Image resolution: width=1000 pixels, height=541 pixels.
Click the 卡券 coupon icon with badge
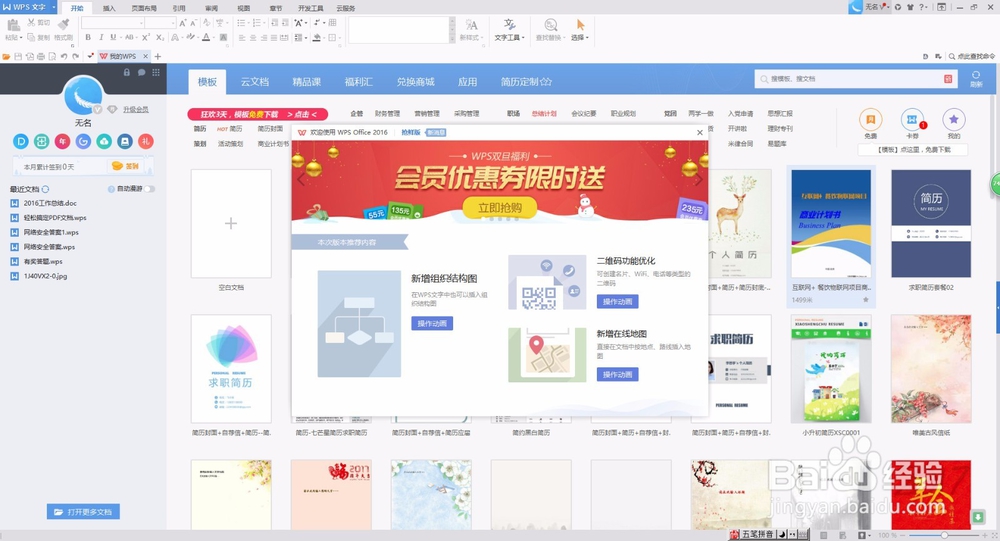pos(912,119)
